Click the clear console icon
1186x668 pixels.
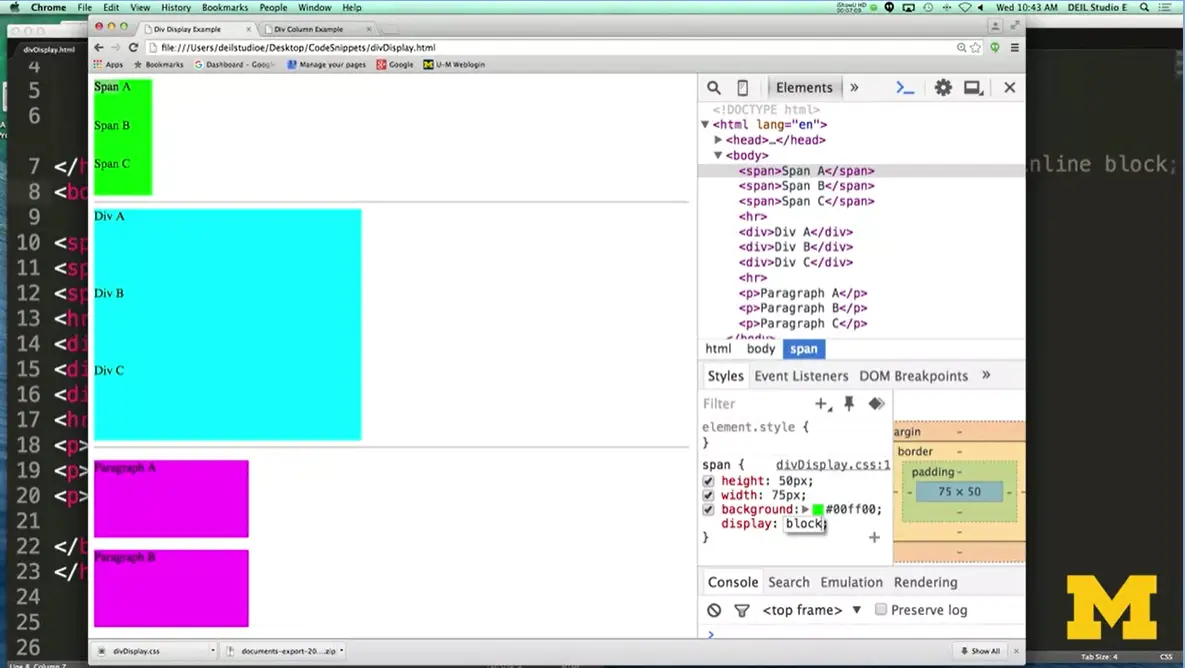click(x=714, y=610)
